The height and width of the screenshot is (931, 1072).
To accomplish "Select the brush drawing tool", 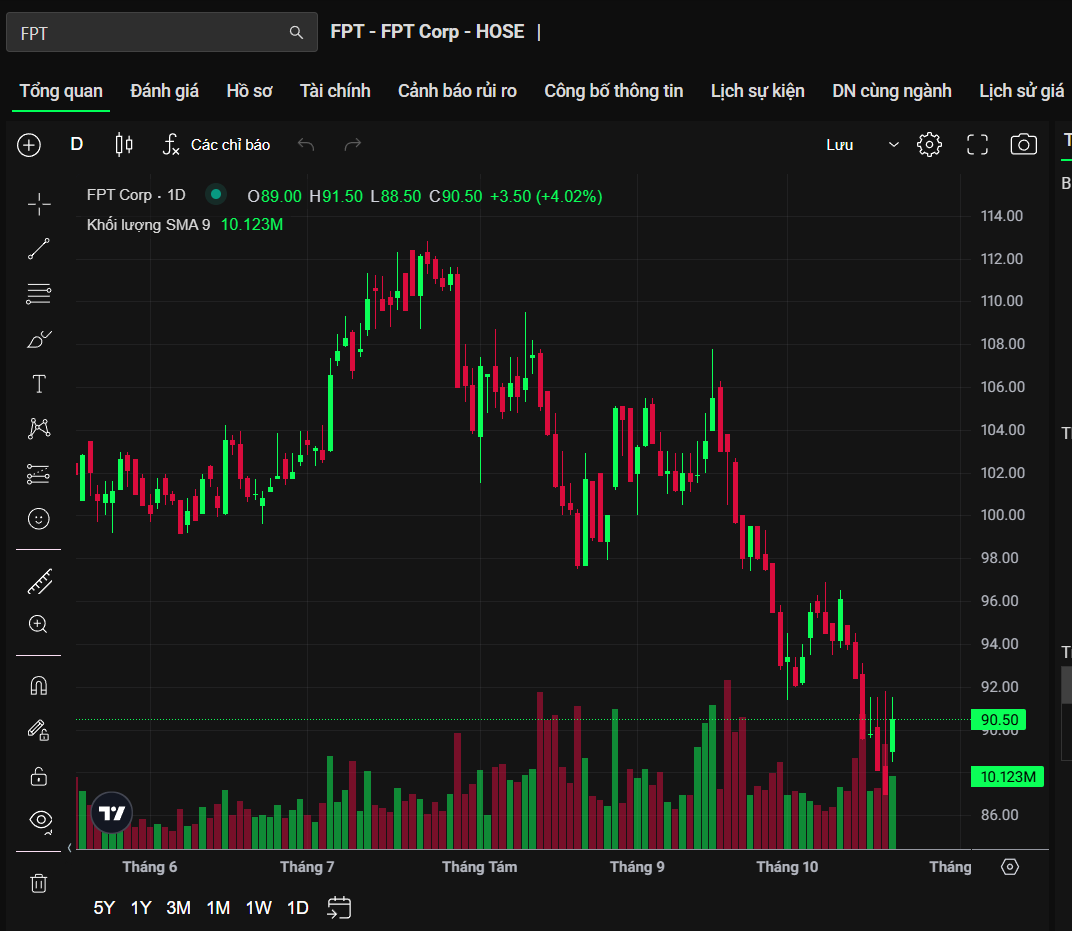I will tap(39, 340).
